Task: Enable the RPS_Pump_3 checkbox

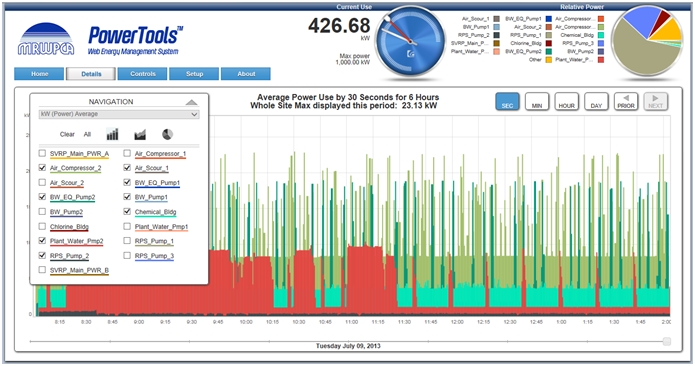Action: (x=127, y=255)
